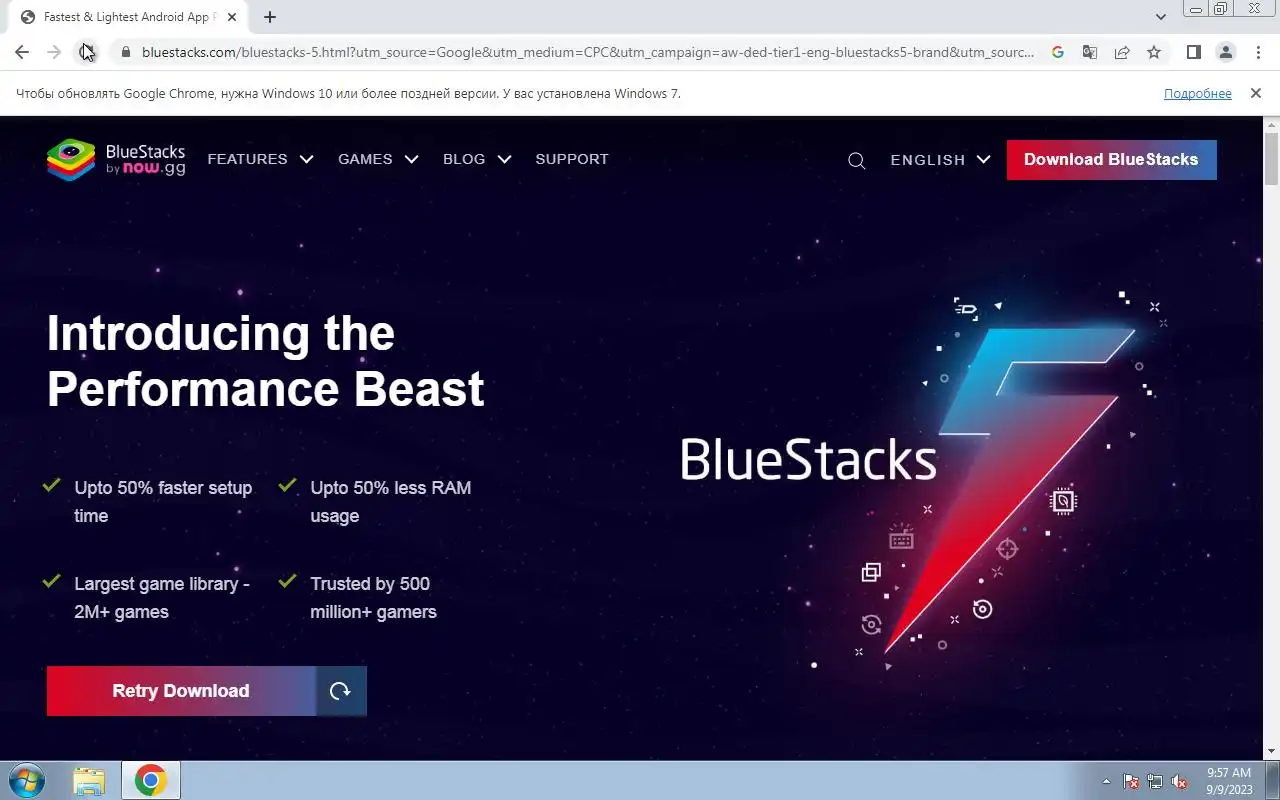Go back with the browser back arrow
The image size is (1280, 800).
(22, 52)
